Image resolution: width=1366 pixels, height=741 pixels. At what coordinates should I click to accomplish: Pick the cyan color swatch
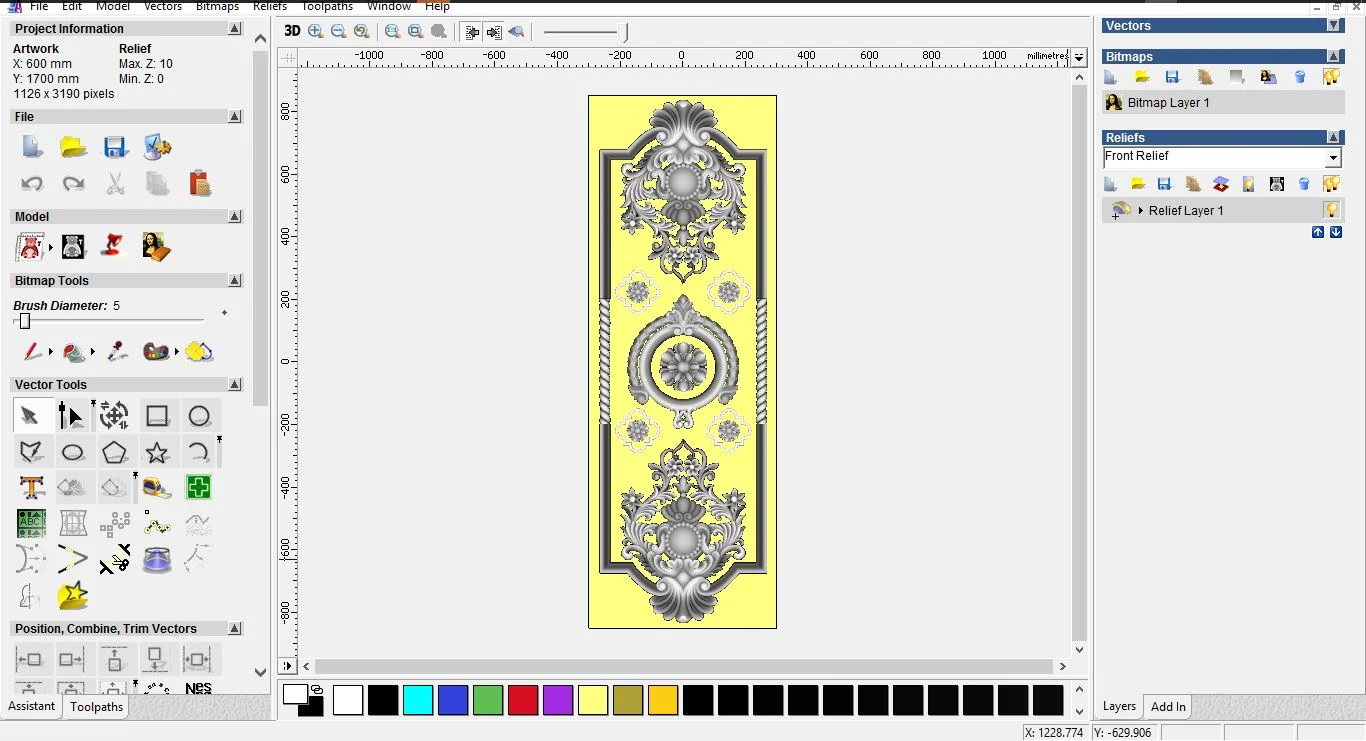417,700
